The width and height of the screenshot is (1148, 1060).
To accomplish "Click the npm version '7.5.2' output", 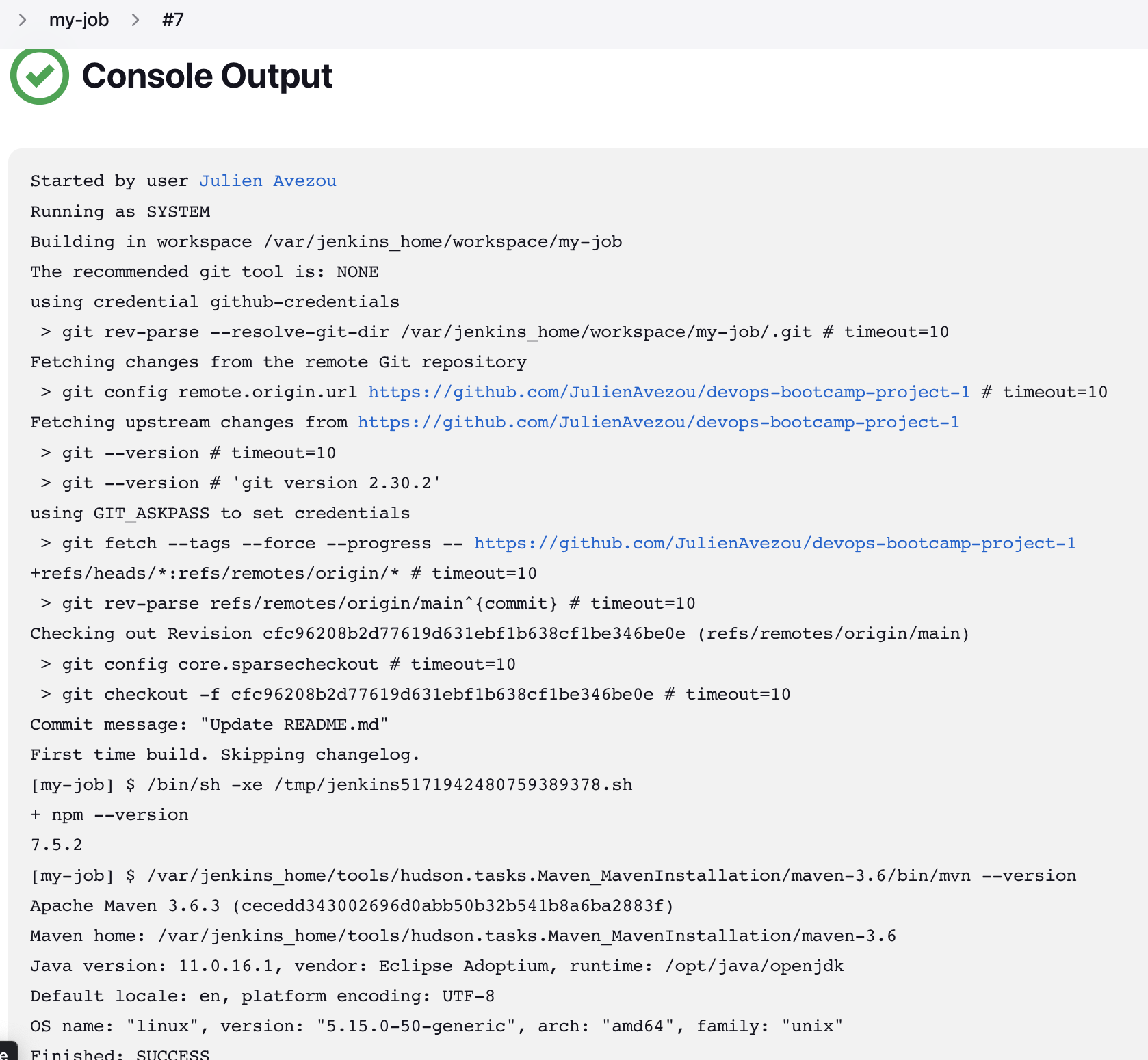I will click(x=56, y=845).
